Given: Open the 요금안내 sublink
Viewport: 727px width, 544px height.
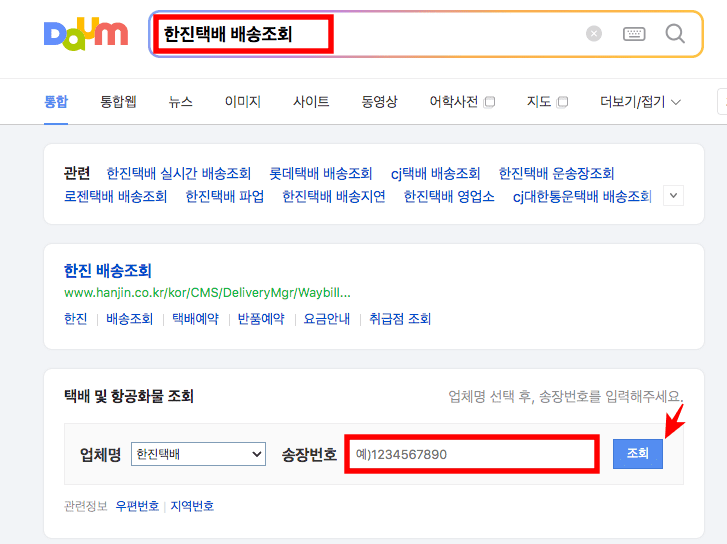Looking at the screenshot, I should coord(327,319).
